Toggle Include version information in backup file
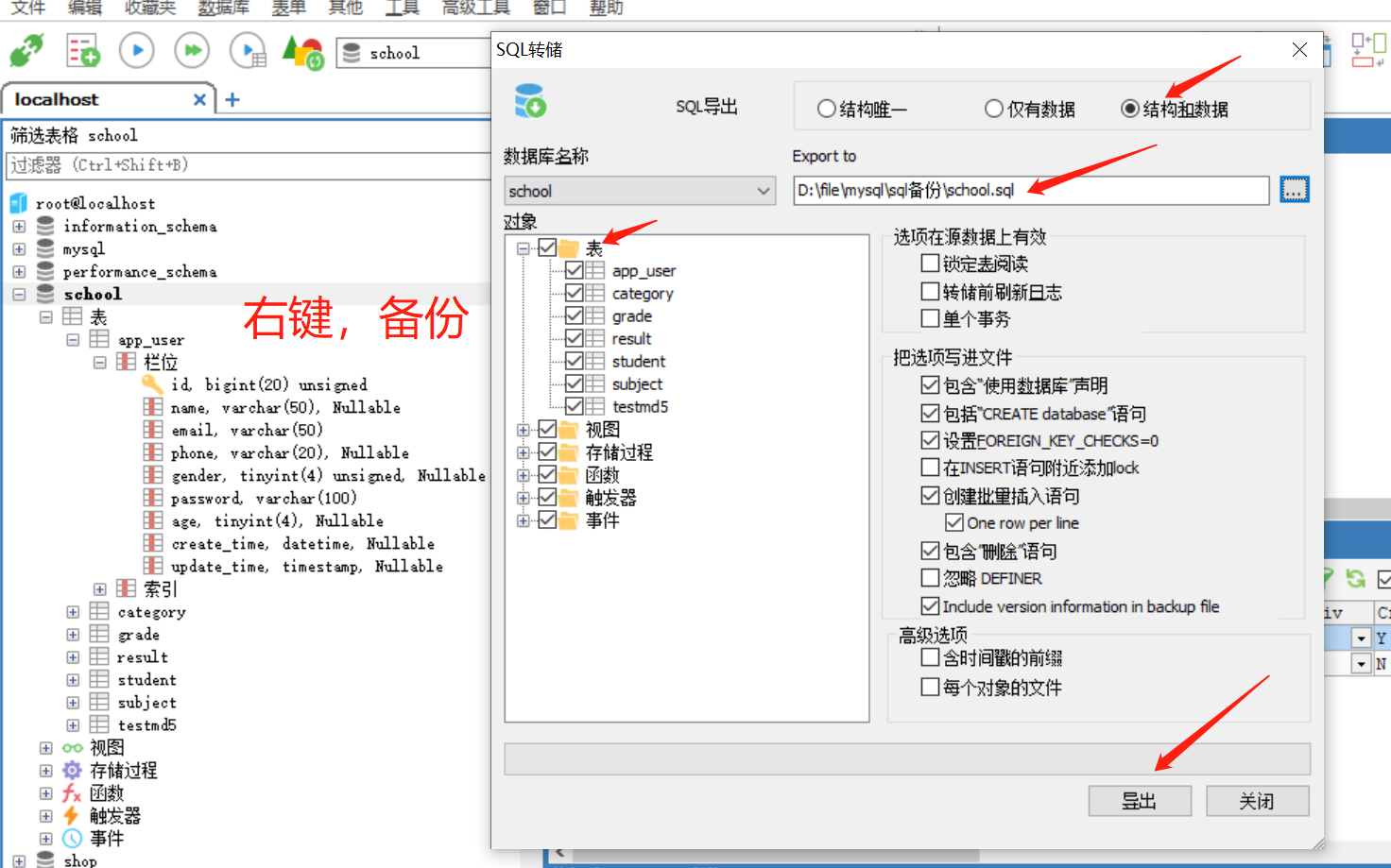This screenshot has height=868, width=1391. tap(930, 605)
